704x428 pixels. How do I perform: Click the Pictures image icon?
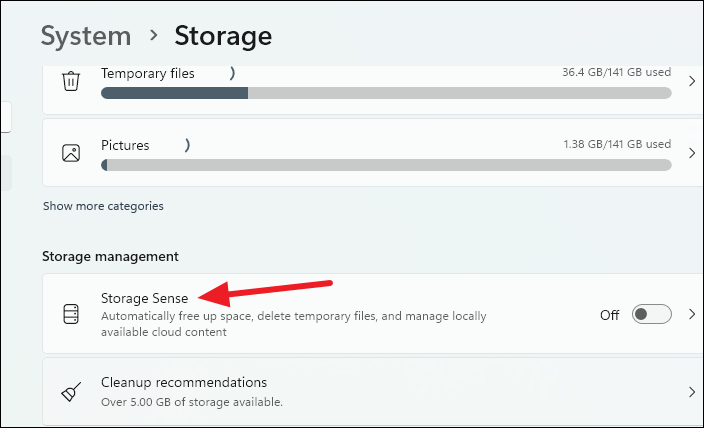click(x=71, y=153)
